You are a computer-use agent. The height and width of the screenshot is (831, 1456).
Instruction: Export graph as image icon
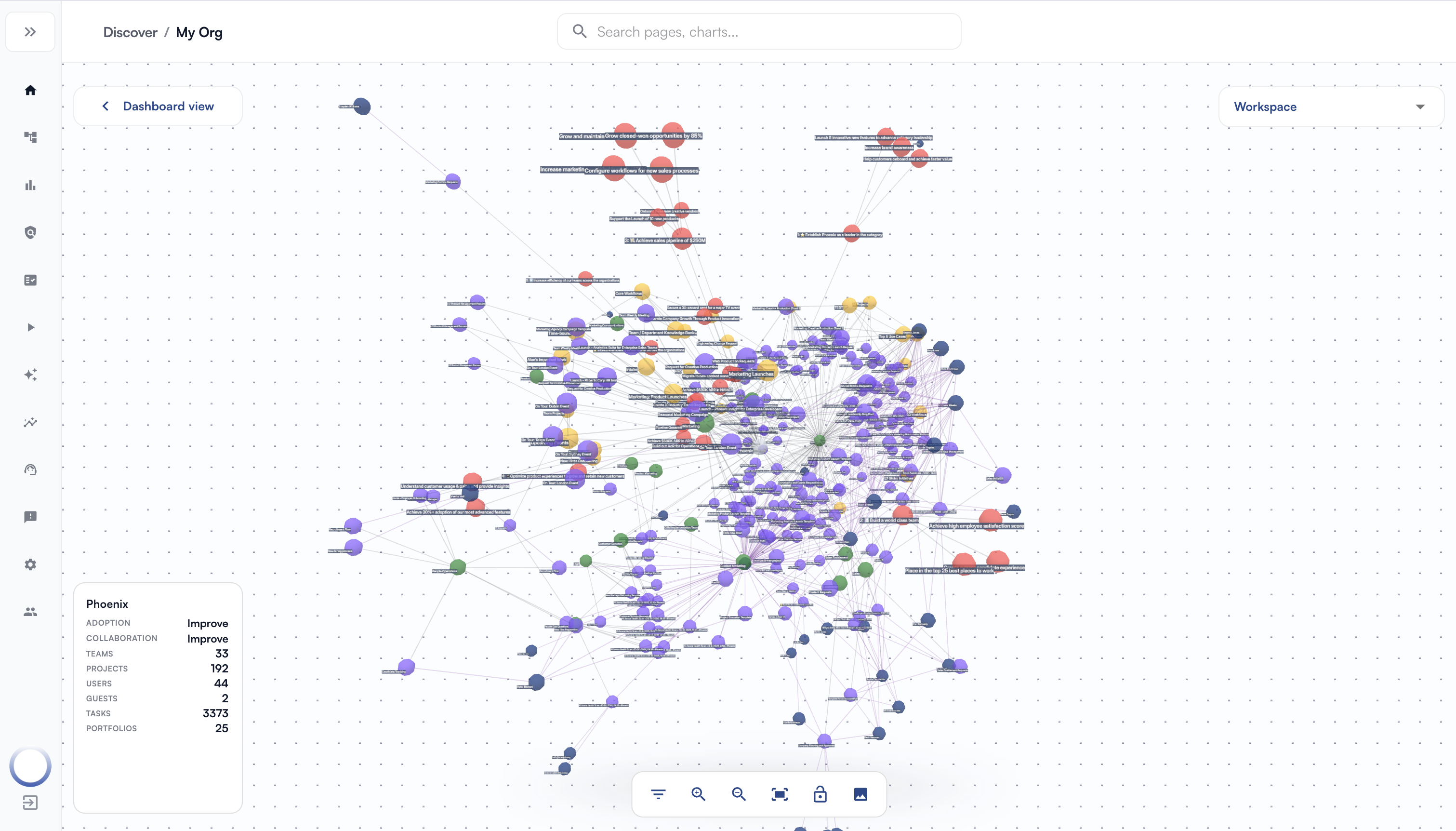pyautogui.click(x=860, y=794)
